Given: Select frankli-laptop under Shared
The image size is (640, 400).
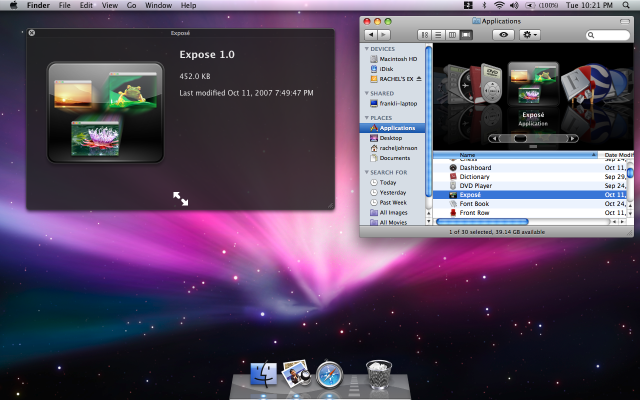Looking at the screenshot, I should point(393,104).
